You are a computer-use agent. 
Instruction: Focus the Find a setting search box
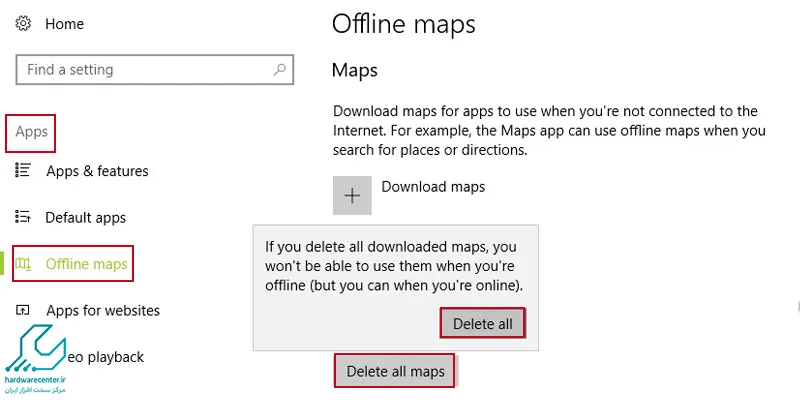point(155,69)
